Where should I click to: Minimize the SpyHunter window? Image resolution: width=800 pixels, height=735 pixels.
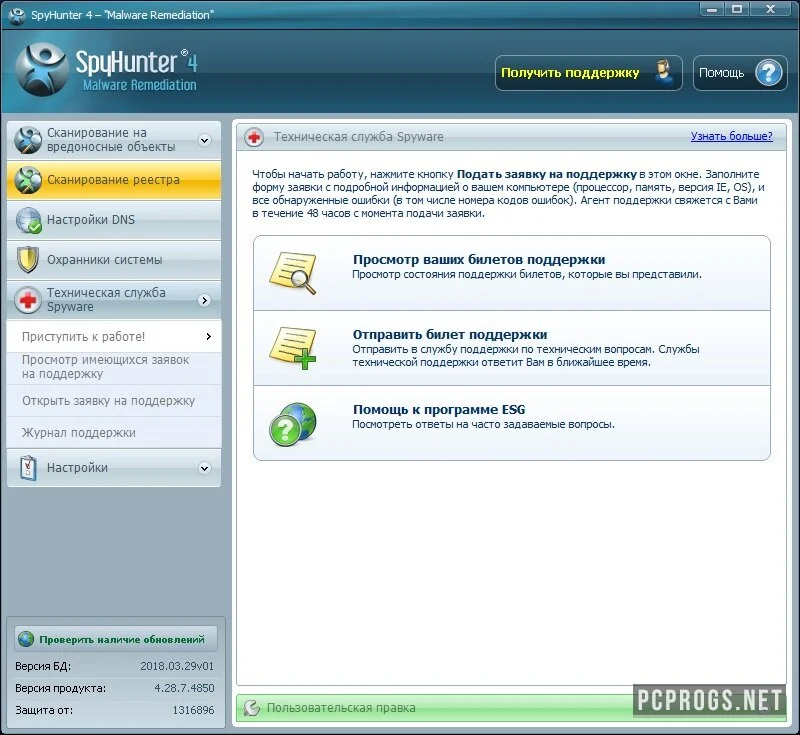(x=712, y=9)
